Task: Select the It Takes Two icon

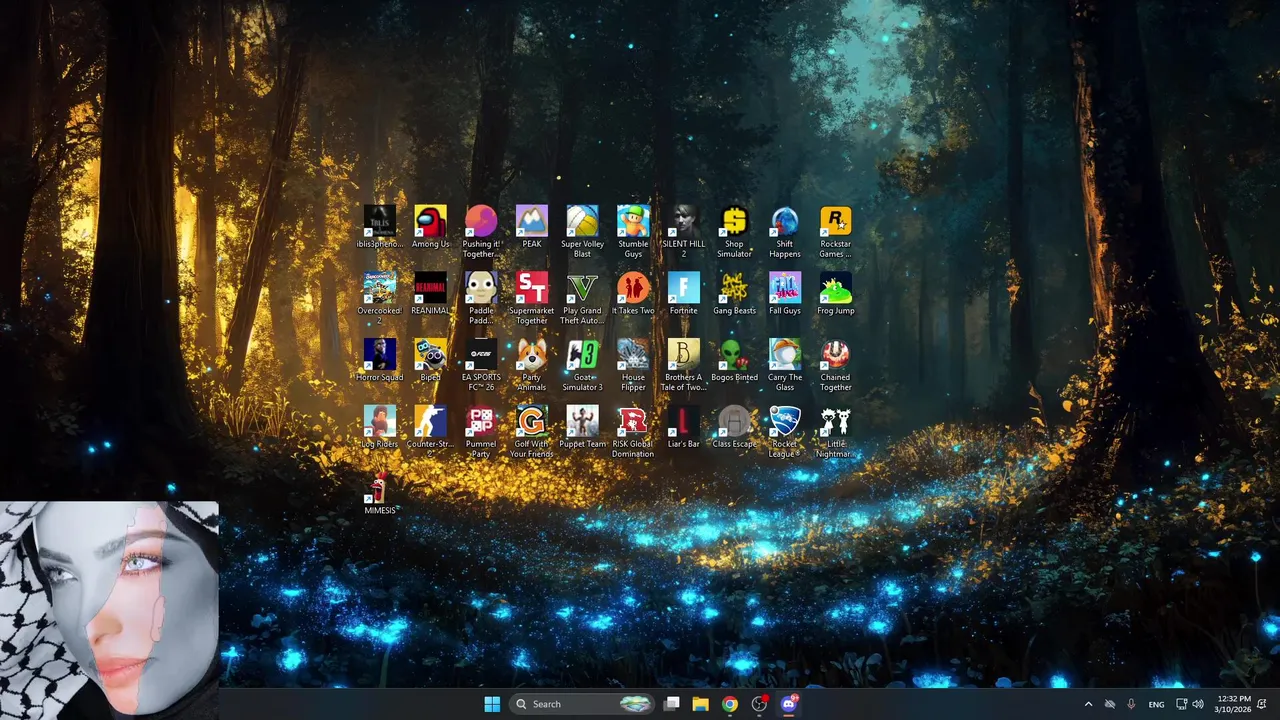Action: [633, 294]
